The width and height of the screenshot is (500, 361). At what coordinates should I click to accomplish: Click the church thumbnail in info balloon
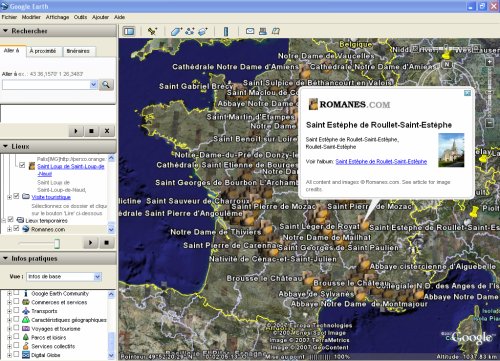click(451, 150)
